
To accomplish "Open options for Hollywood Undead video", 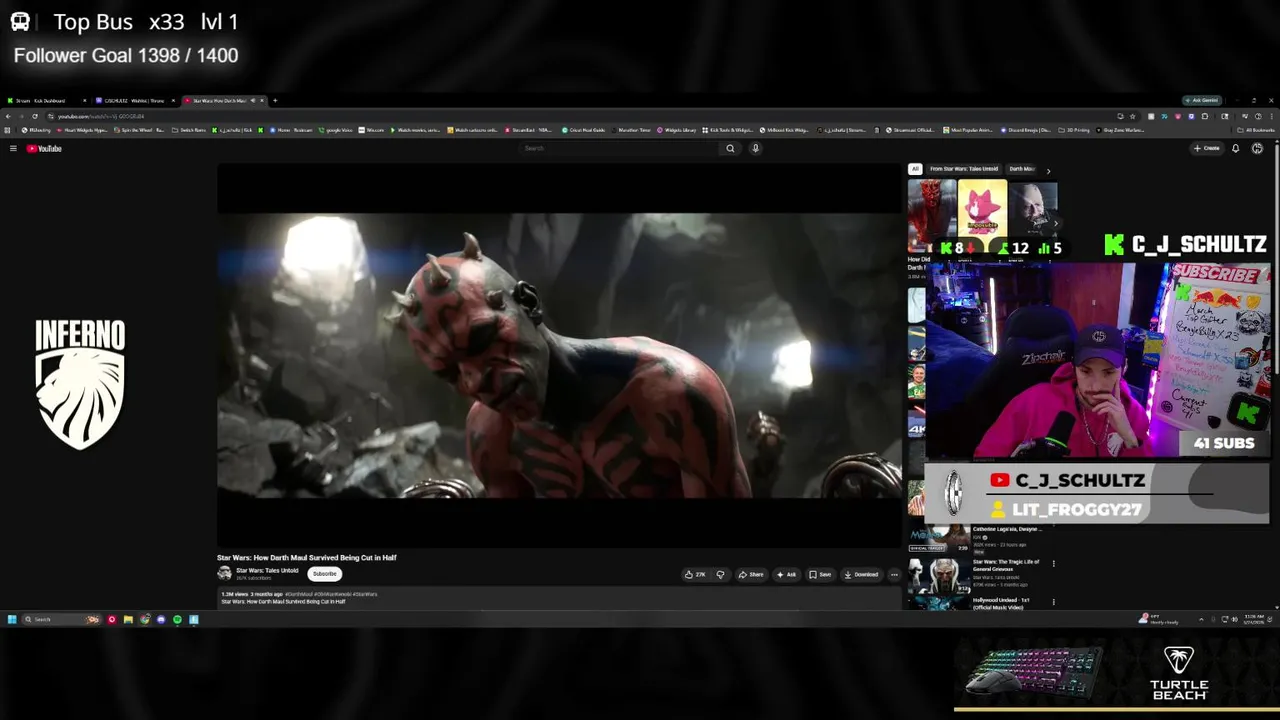I will (x=1053, y=601).
